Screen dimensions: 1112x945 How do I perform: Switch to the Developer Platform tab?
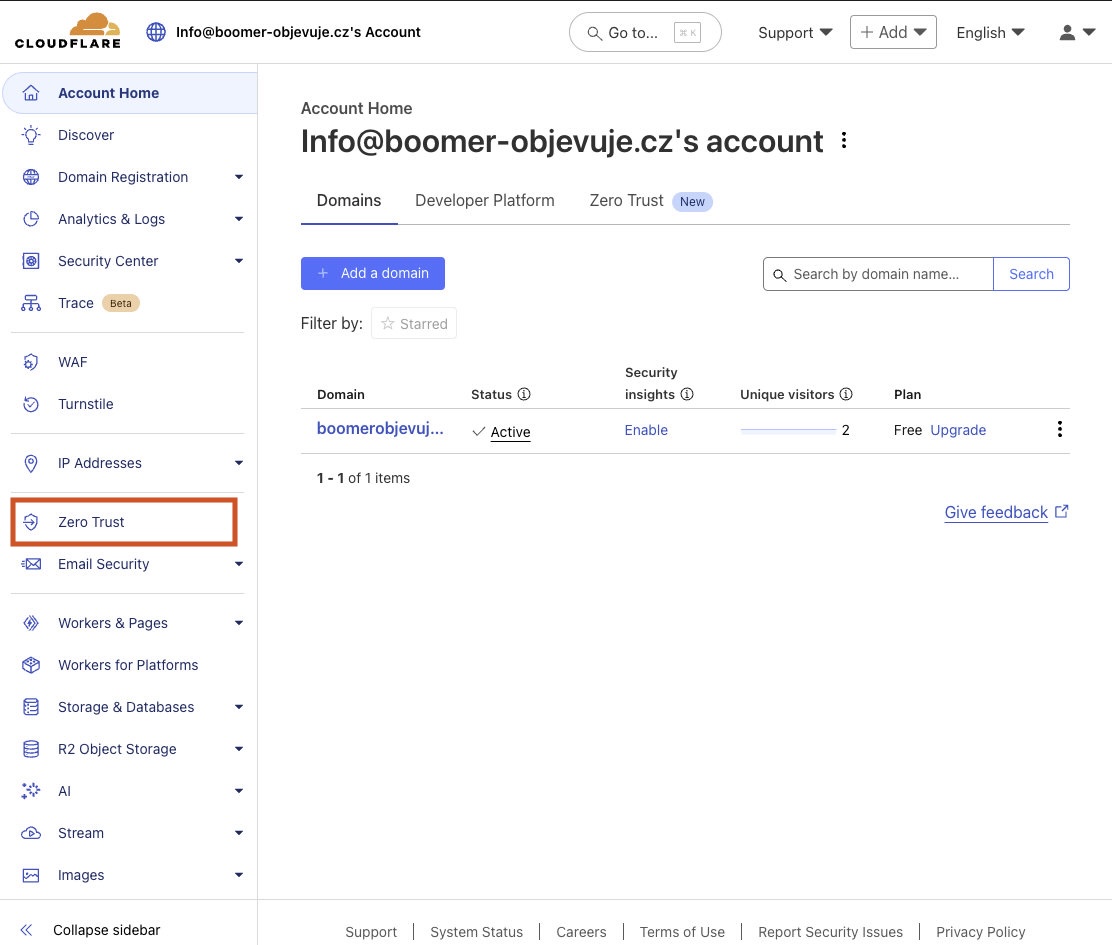tap(484, 201)
